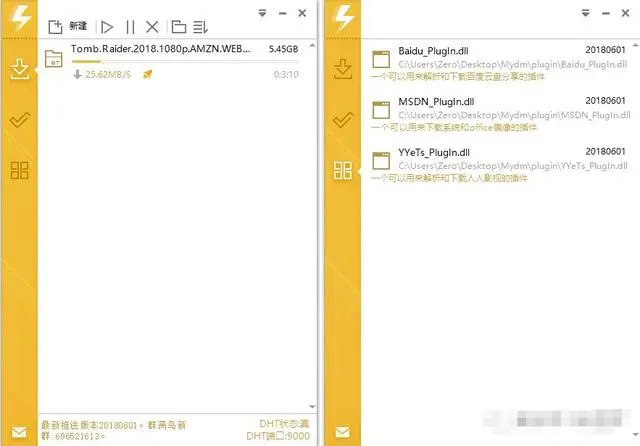Click the DHT status text
This screenshot has width=640, height=446.
[284, 424]
